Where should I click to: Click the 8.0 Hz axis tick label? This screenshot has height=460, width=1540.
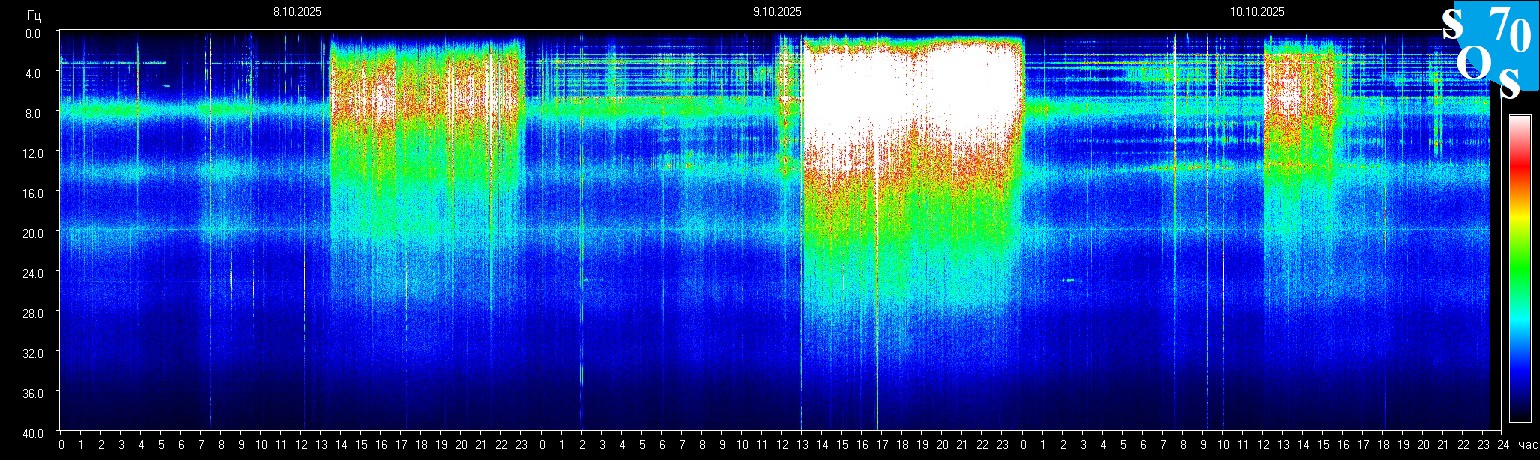[x=35, y=113]
